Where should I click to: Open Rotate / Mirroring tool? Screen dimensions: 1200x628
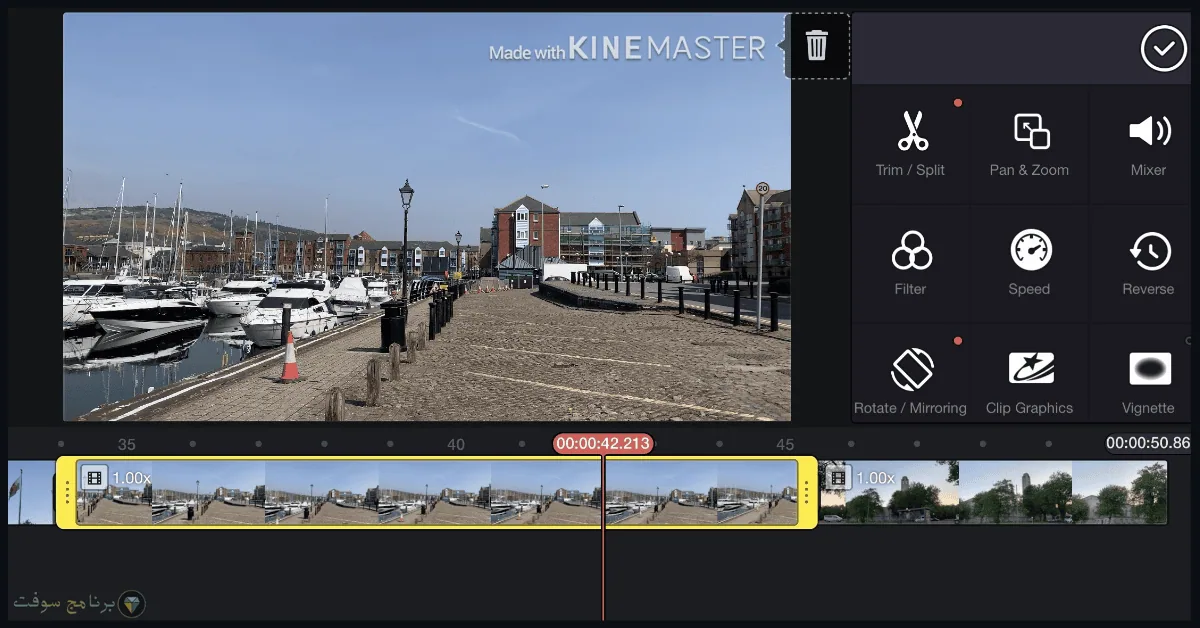[910, 382]
